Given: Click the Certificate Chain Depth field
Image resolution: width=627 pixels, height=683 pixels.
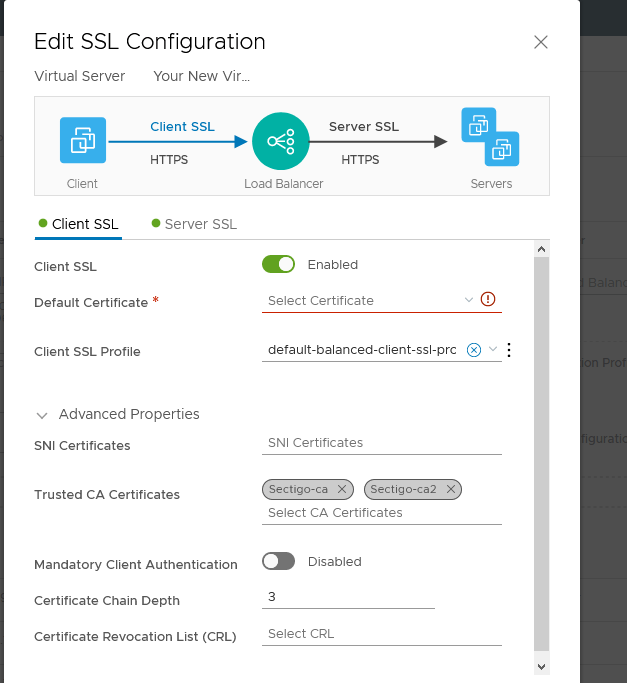Looking at the screenshot, I should 348,597.
